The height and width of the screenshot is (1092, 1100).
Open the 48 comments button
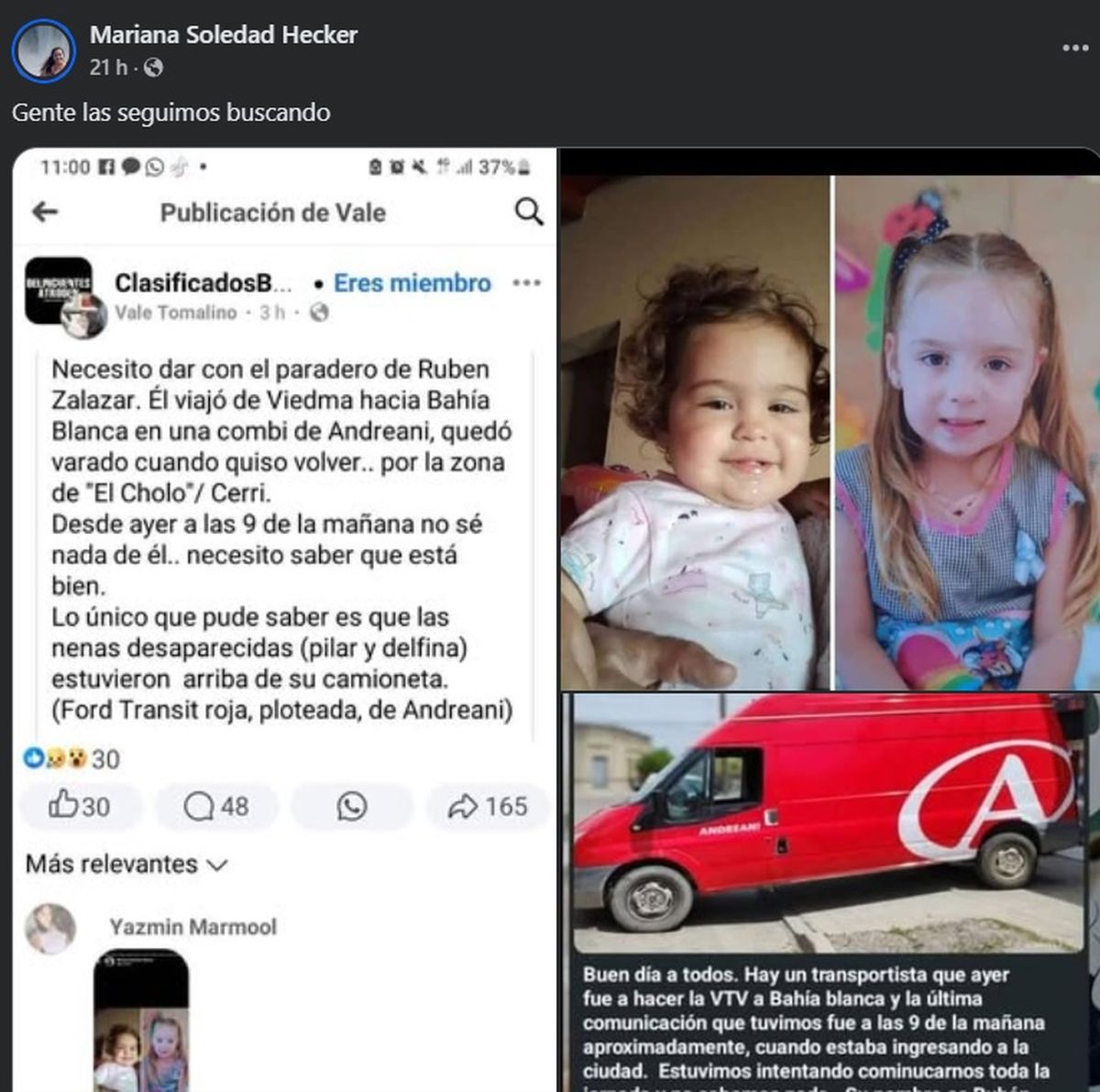click(x=216, y=806)
